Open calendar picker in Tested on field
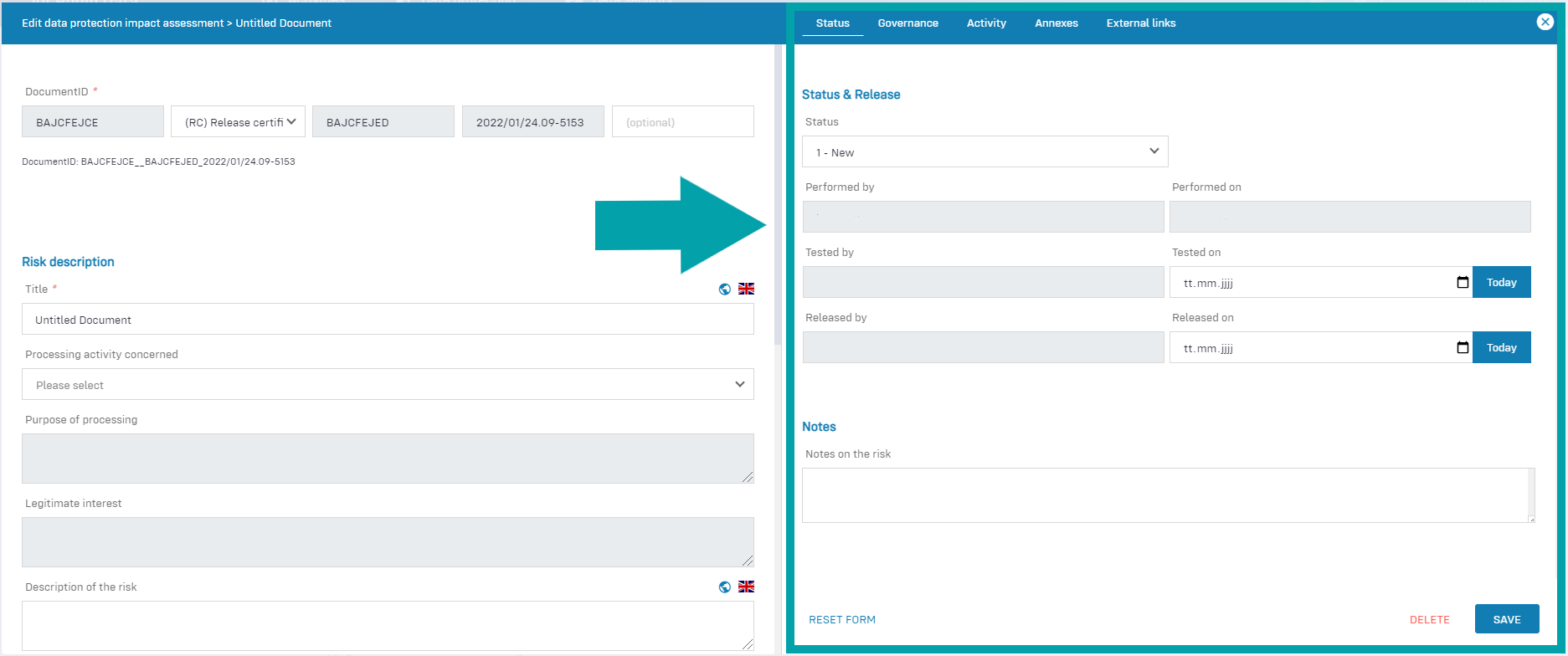The height and width of the screenshot is (656, 1568). tap(1463, 283)
